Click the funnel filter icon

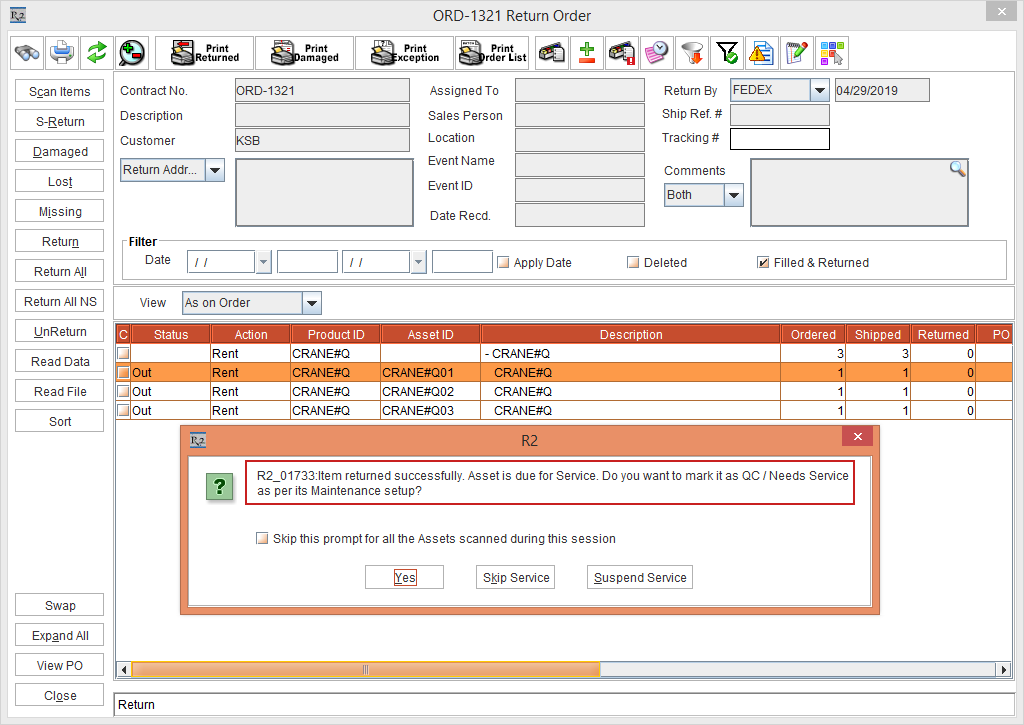tap(691, 52)
